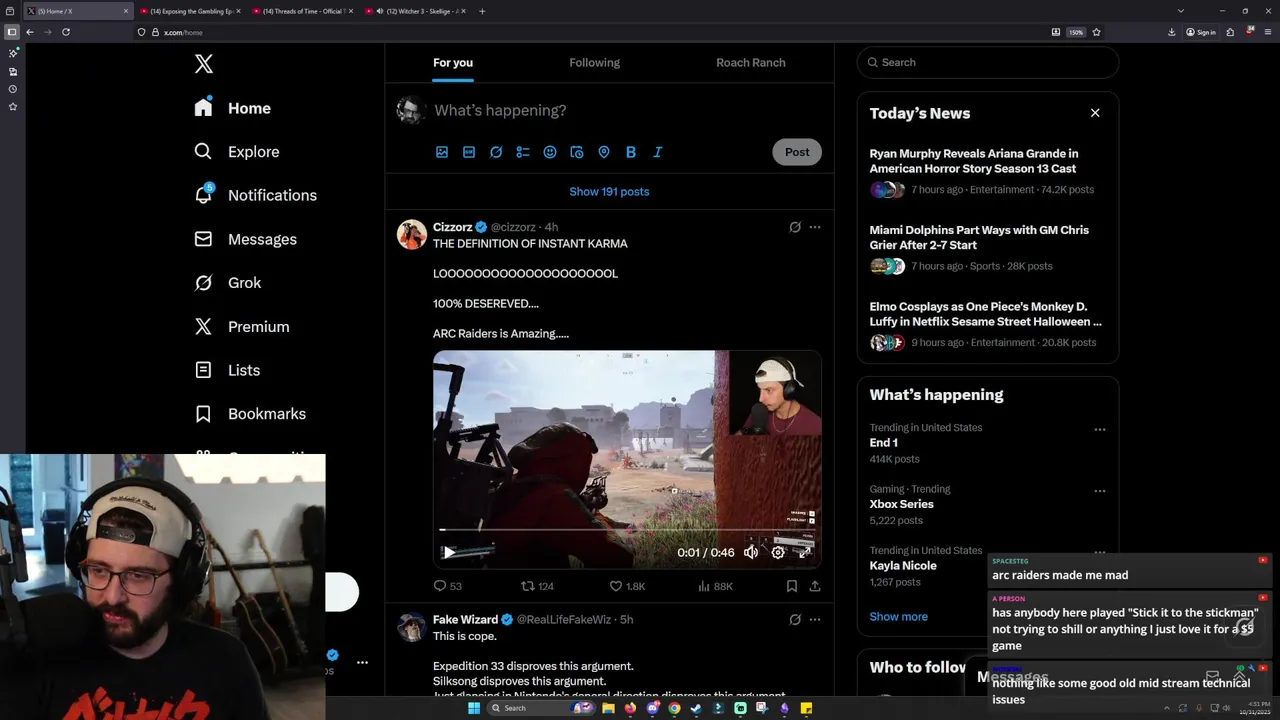The width and height of the screenshot is (1280, 720).
Task: Switch to Witcher 3 Skellige browser tab
Action: coord(413,11)
